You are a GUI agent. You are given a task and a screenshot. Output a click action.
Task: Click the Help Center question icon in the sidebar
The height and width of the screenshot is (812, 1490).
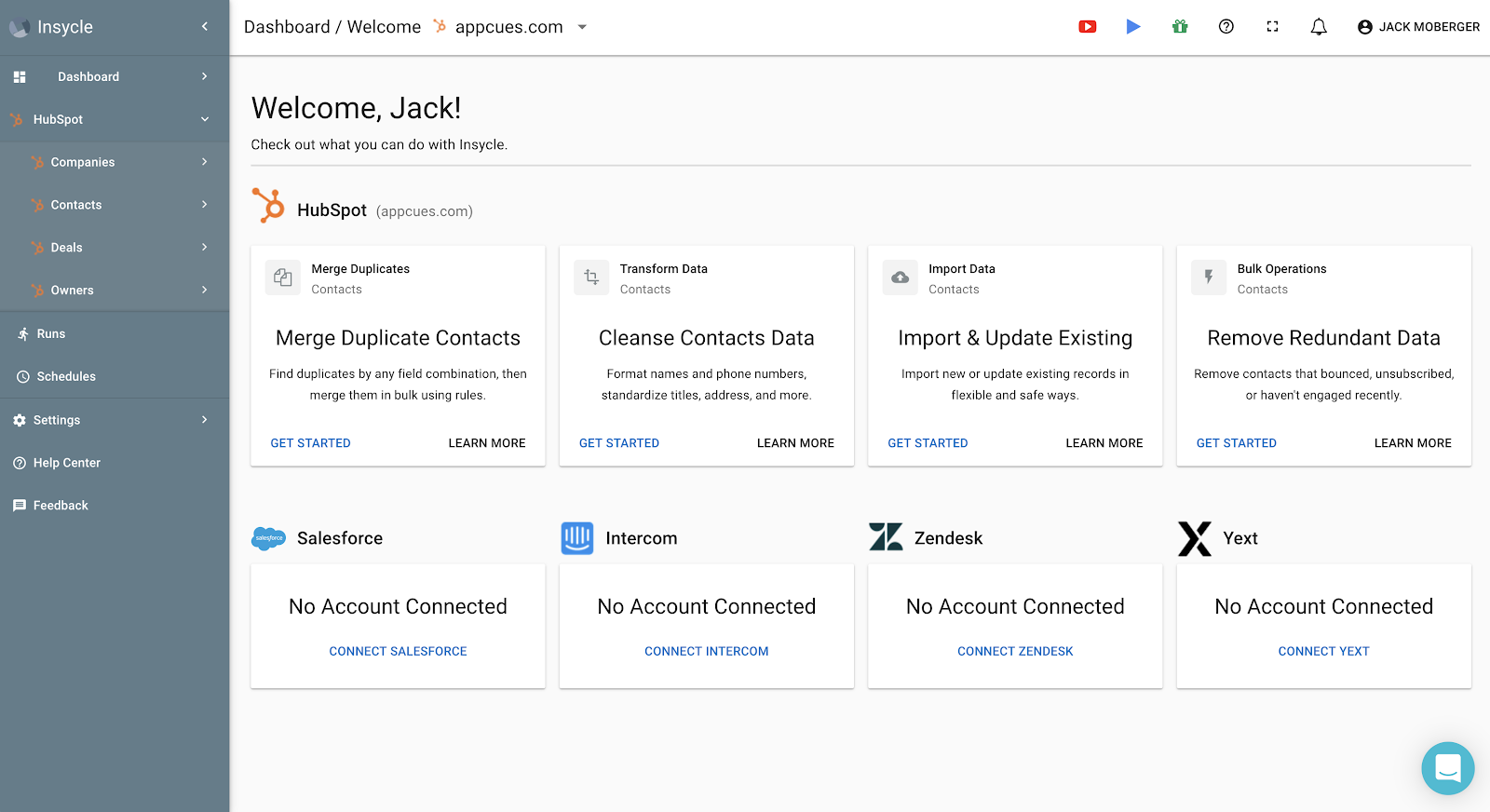point(20,463)
